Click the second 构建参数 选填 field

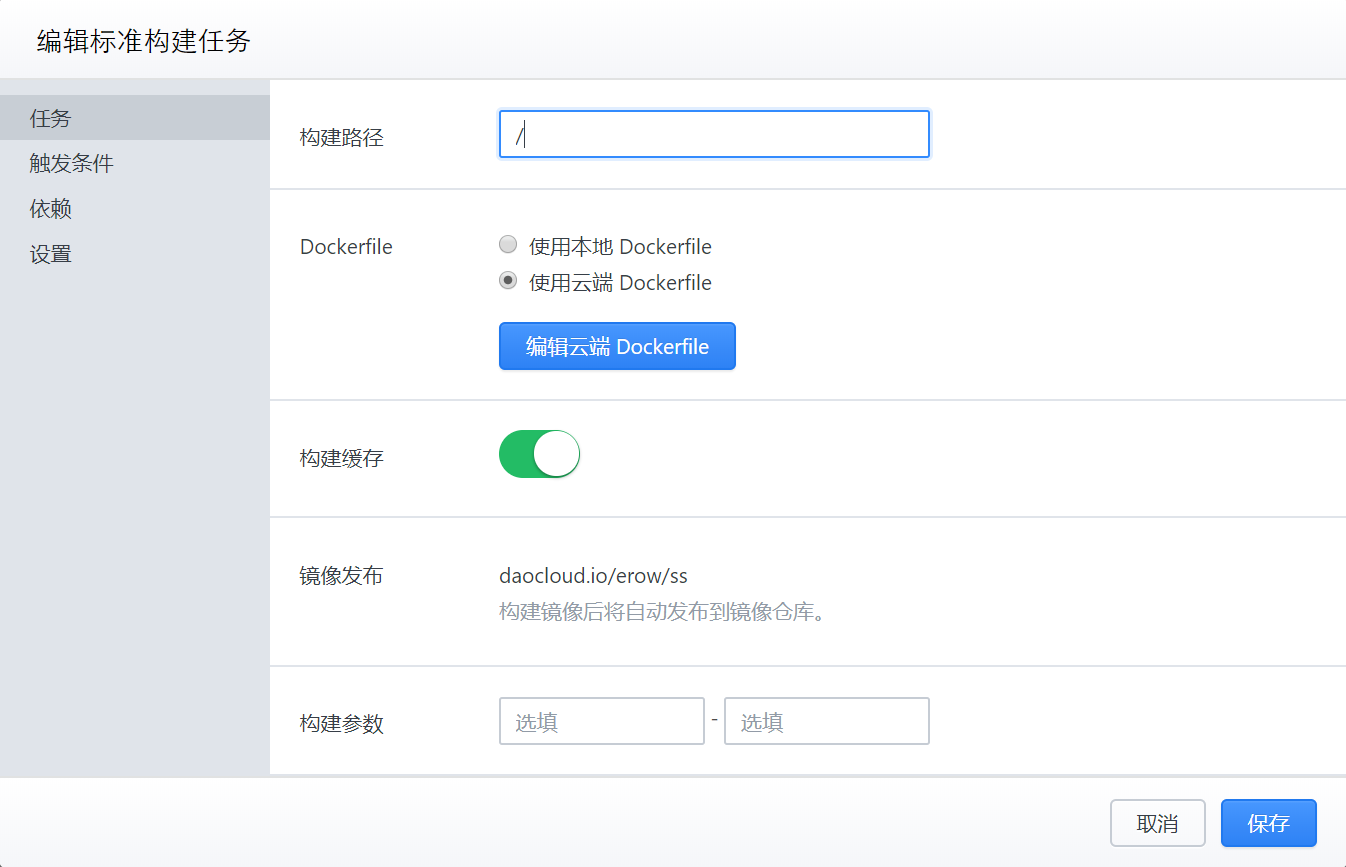click(827, 721)
